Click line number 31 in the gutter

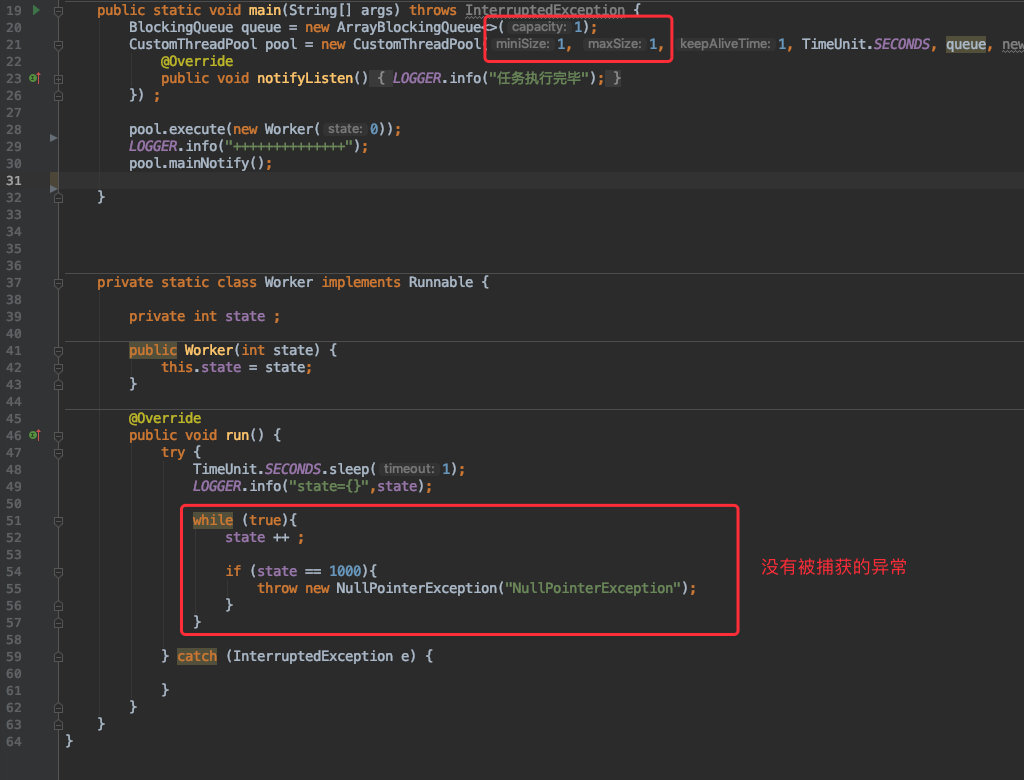click(14, 180)
